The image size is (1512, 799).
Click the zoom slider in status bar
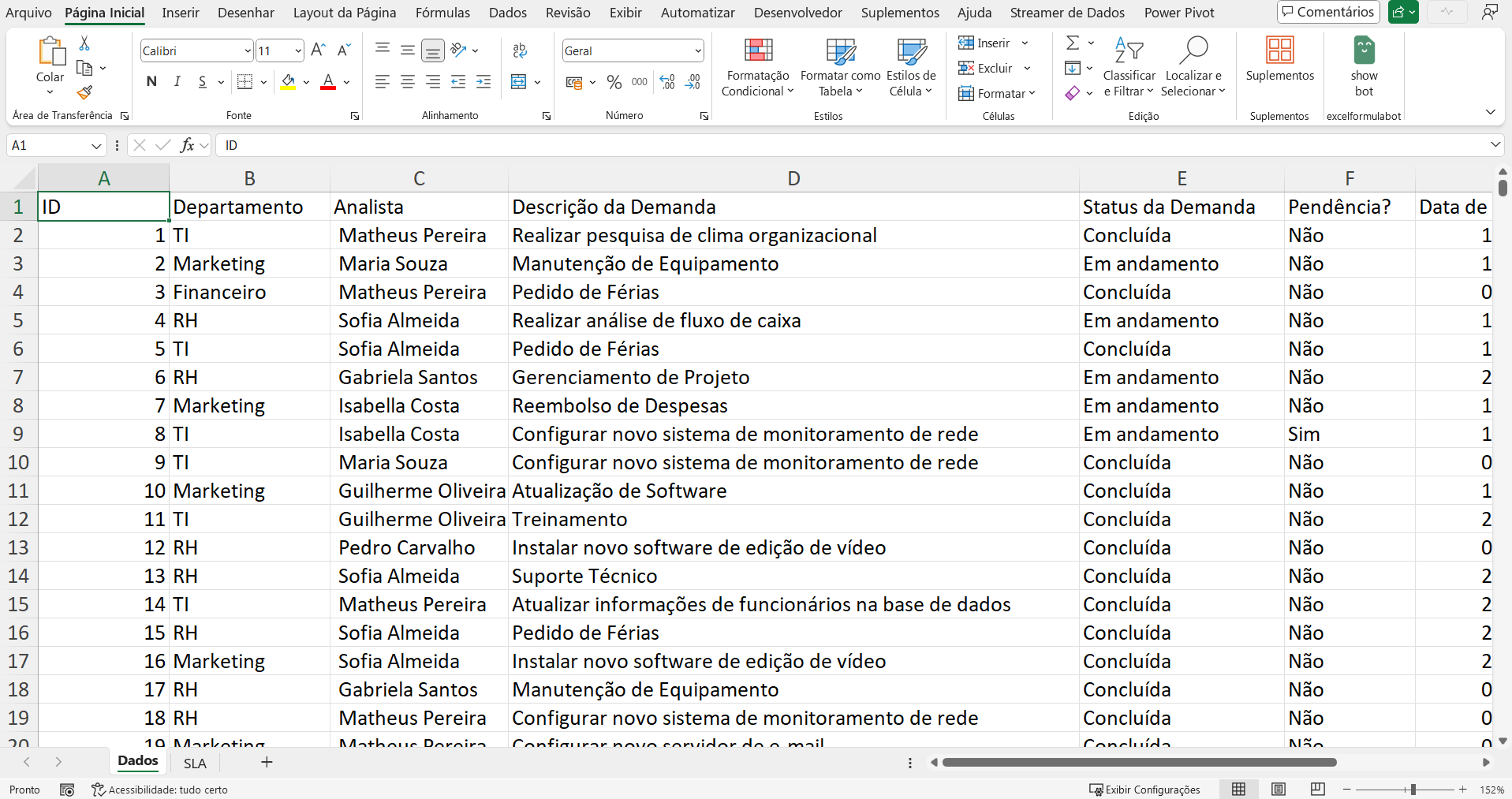1413,790
